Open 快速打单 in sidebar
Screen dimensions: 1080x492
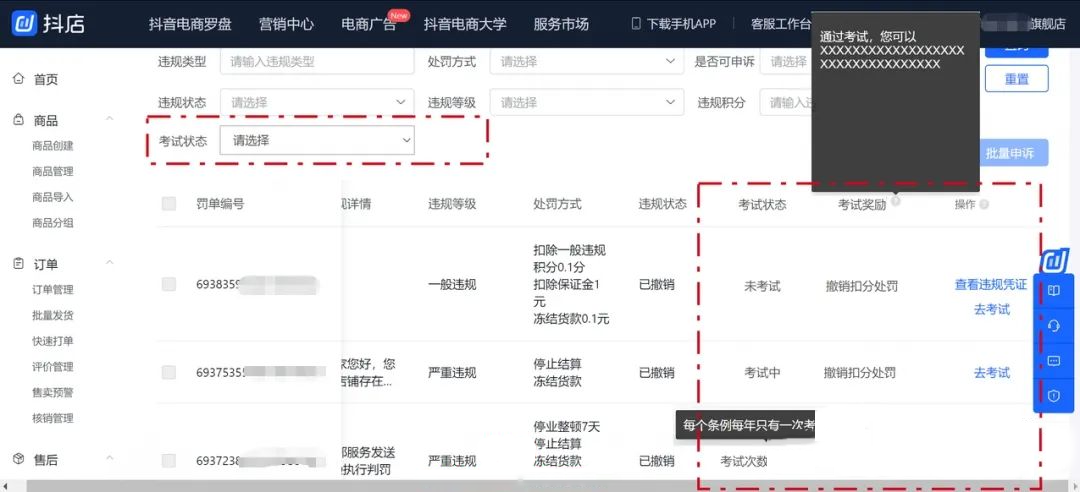(x=52, y=341)
